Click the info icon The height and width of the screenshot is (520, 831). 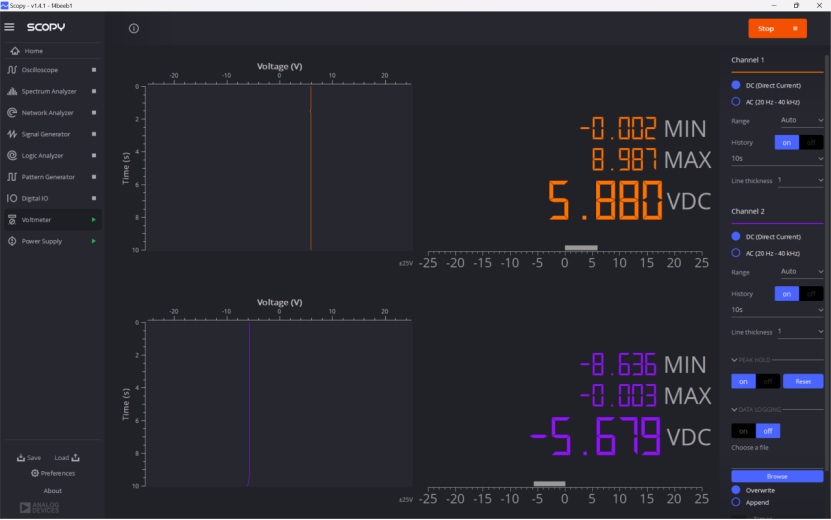(x=134, y=29)
